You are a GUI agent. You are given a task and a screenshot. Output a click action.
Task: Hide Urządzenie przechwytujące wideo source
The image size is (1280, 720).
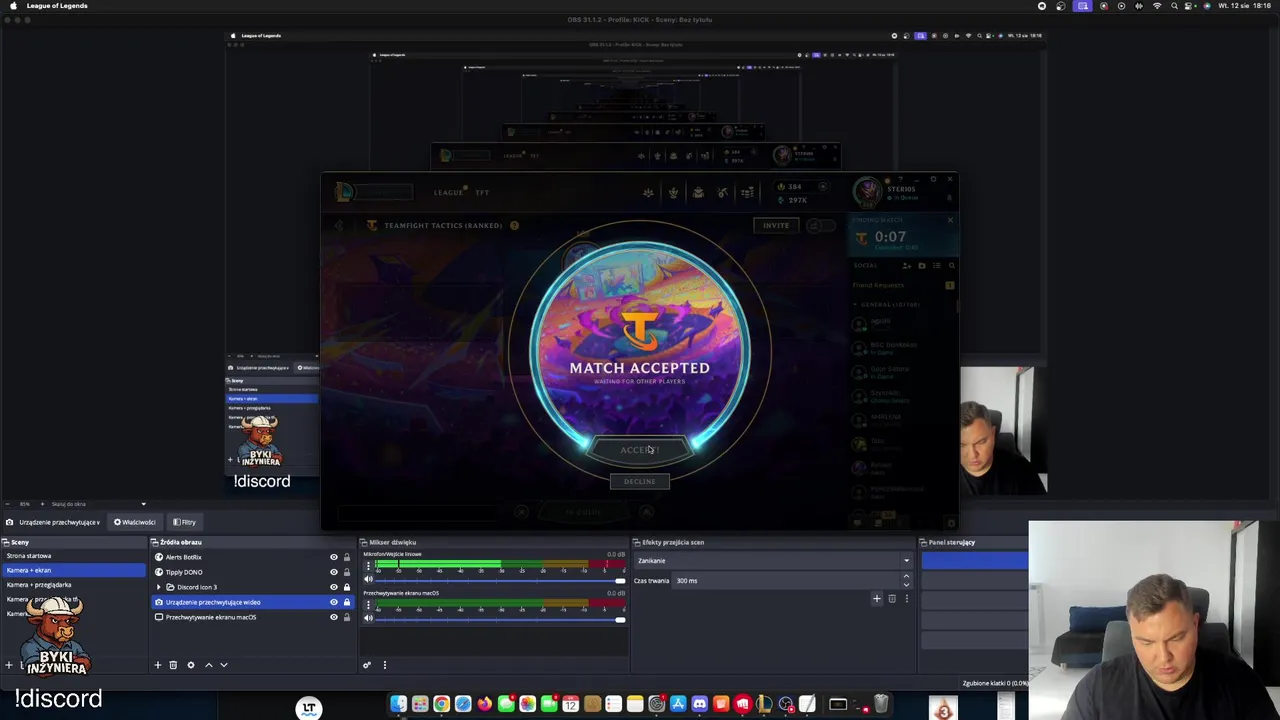coord(334,602)
